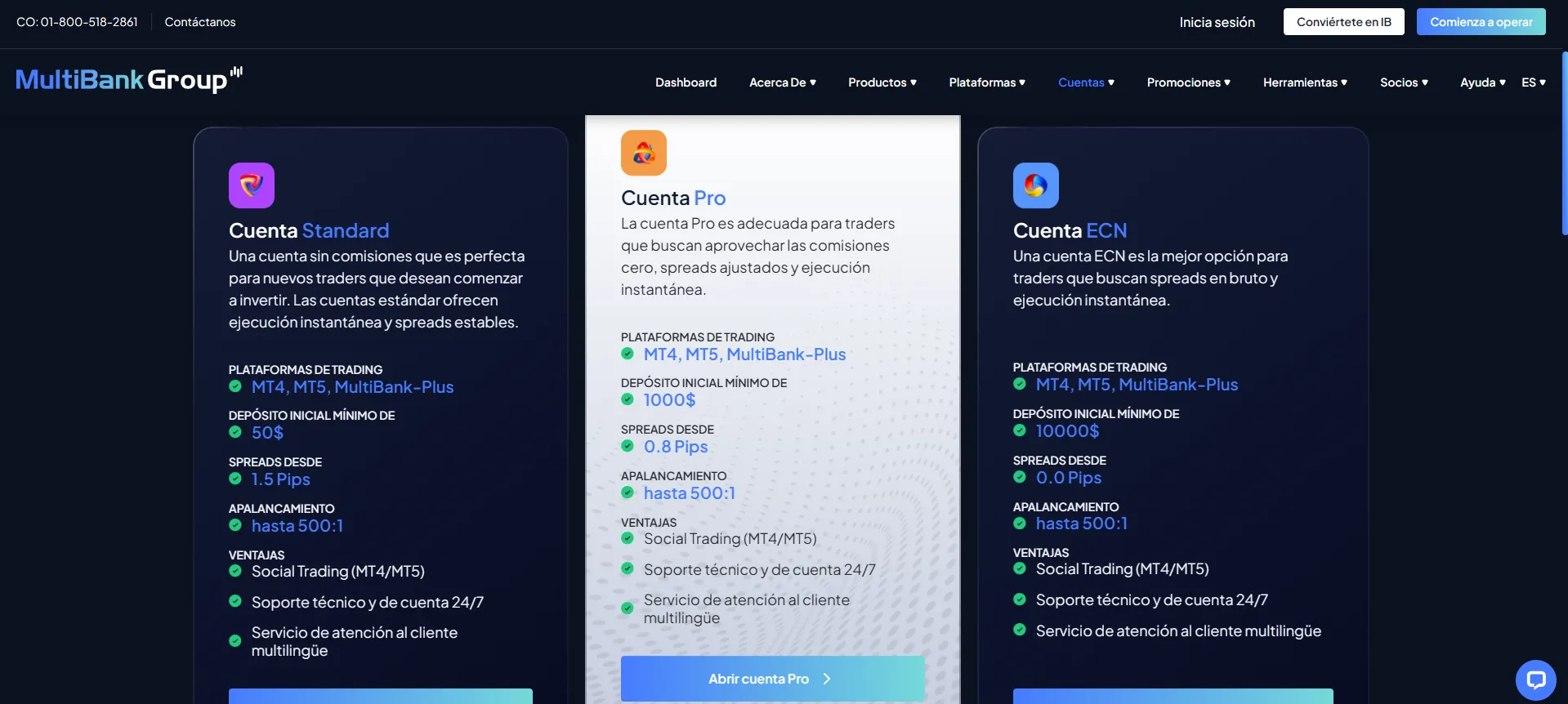Click green check beside Pro hasta 500:1

coord(628,492)
